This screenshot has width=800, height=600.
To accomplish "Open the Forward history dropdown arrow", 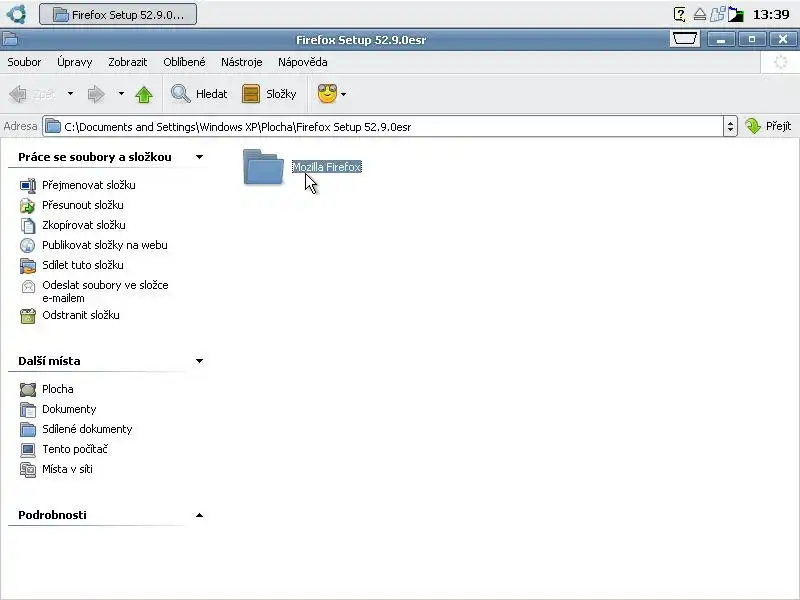I will [x=121, y=93].
